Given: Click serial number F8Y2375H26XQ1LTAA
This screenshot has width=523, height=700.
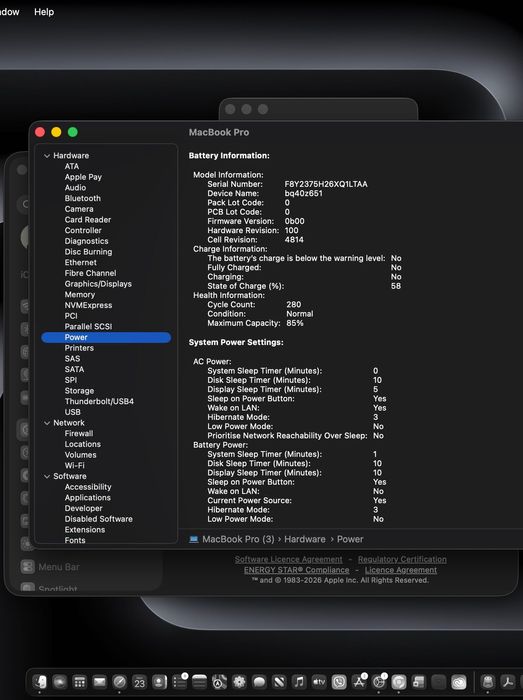Looking at the screenshot, I should [326, 184].
